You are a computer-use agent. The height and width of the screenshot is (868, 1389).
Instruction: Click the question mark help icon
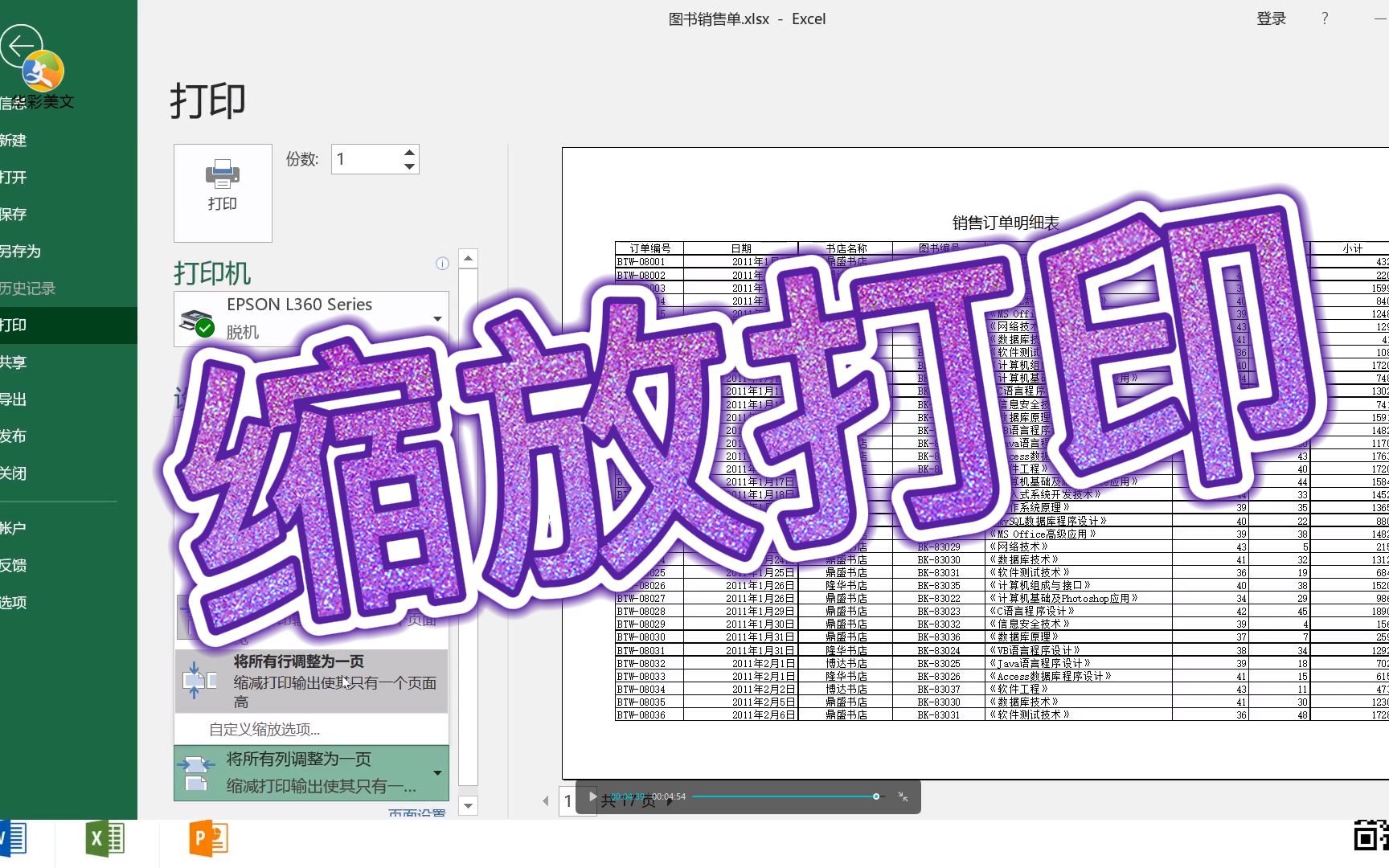(1325, 18)
